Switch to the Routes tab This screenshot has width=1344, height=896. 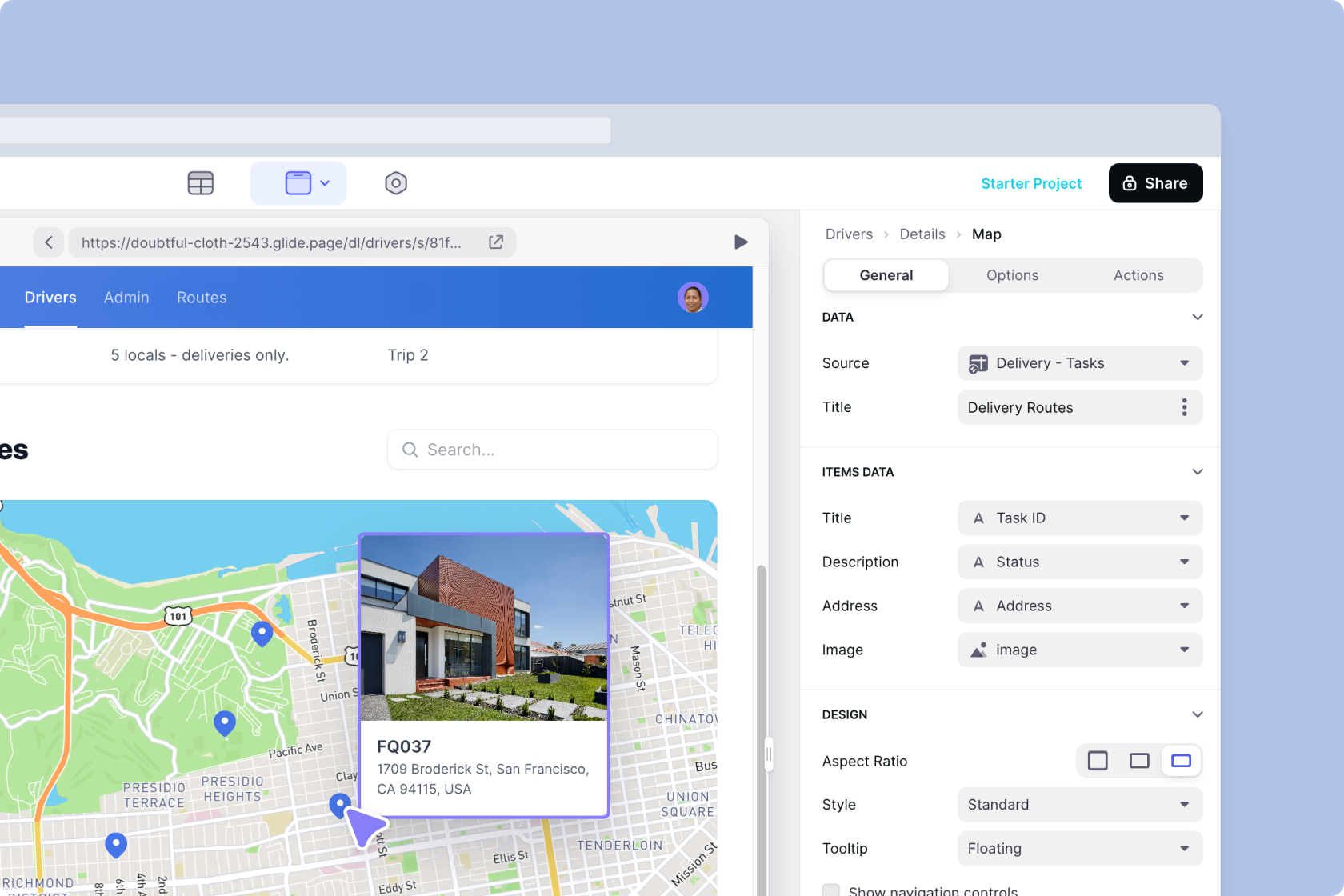coord(202,298)
